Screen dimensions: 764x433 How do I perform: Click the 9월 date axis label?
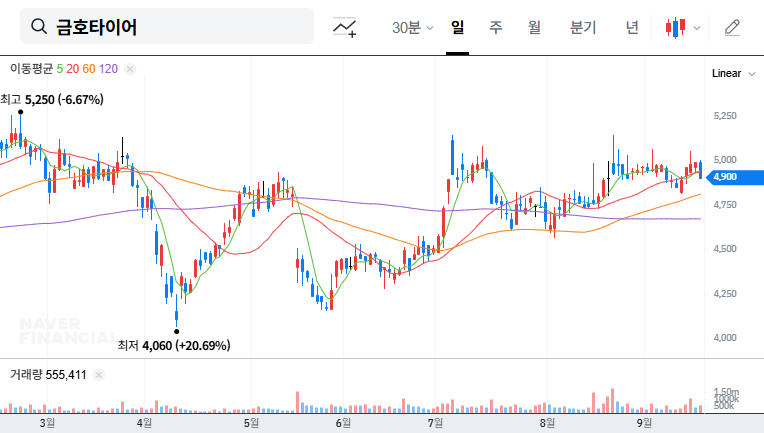[644, 423]
